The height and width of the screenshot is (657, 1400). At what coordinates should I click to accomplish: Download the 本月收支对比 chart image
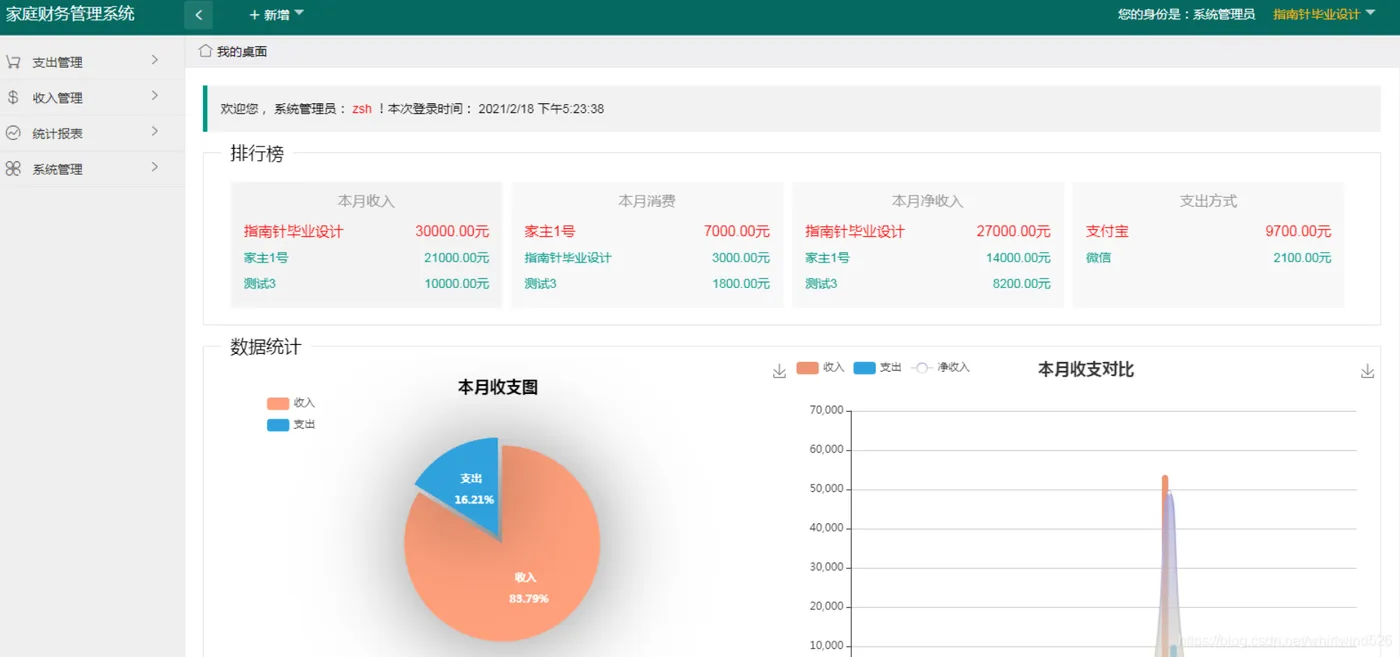click(x=1367, y=372)
